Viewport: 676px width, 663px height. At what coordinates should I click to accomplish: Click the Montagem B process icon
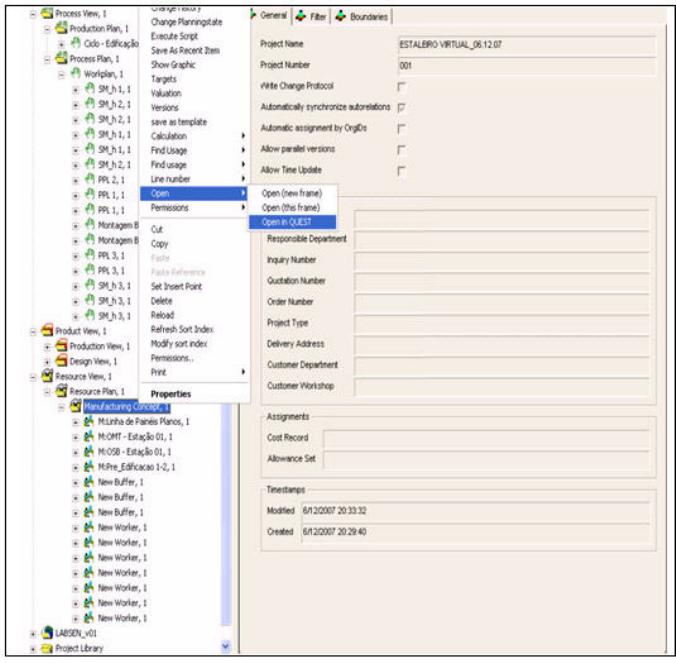coord(89,225)
